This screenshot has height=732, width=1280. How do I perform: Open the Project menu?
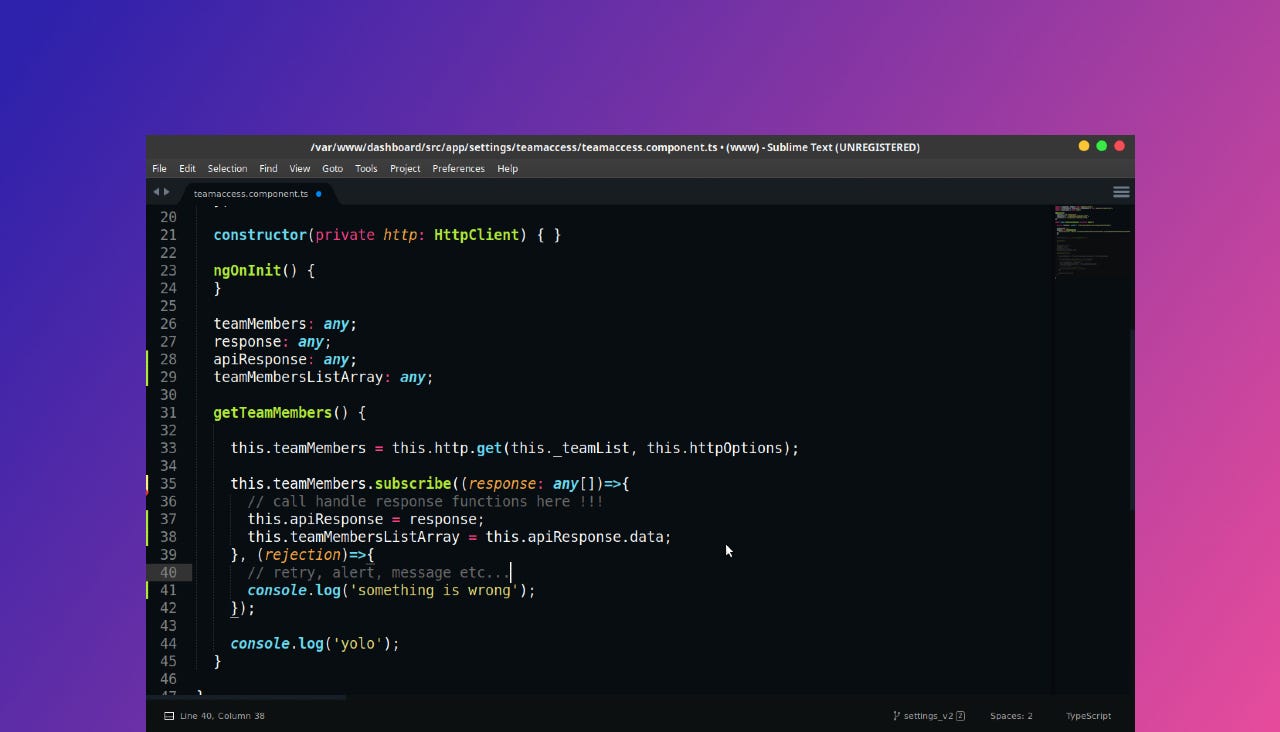coord(405,168)
